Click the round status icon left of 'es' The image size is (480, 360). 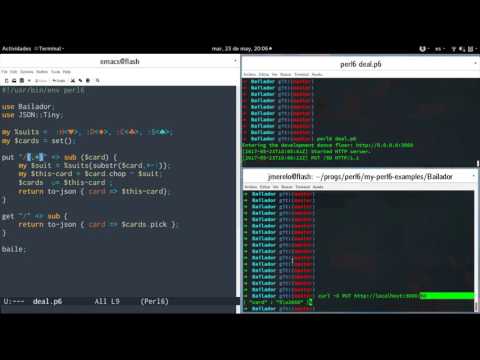pos(422,49)
